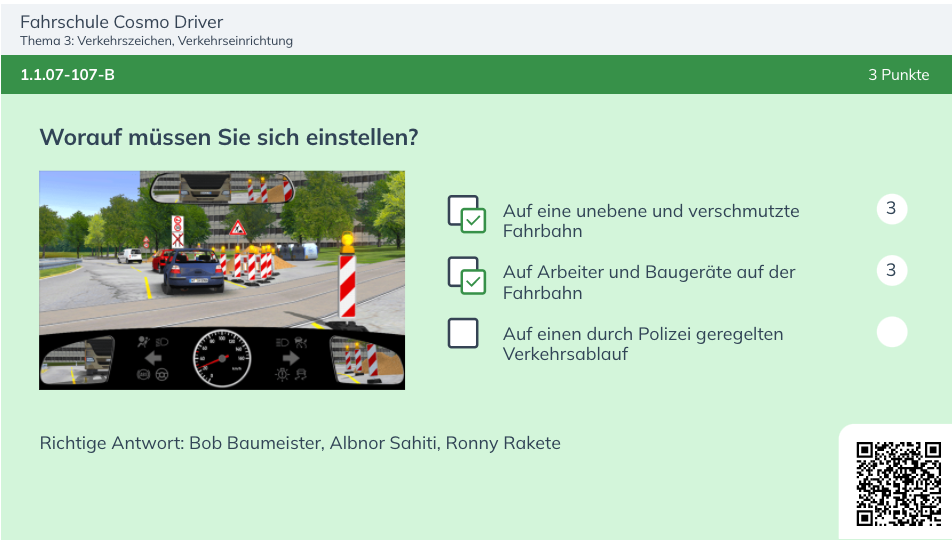The width and height of the screenshot is (952, 541).
Task: Click answer text 'Auf eine unebene und verschmutzte Fahrbahn'
Action: [651, 221]
